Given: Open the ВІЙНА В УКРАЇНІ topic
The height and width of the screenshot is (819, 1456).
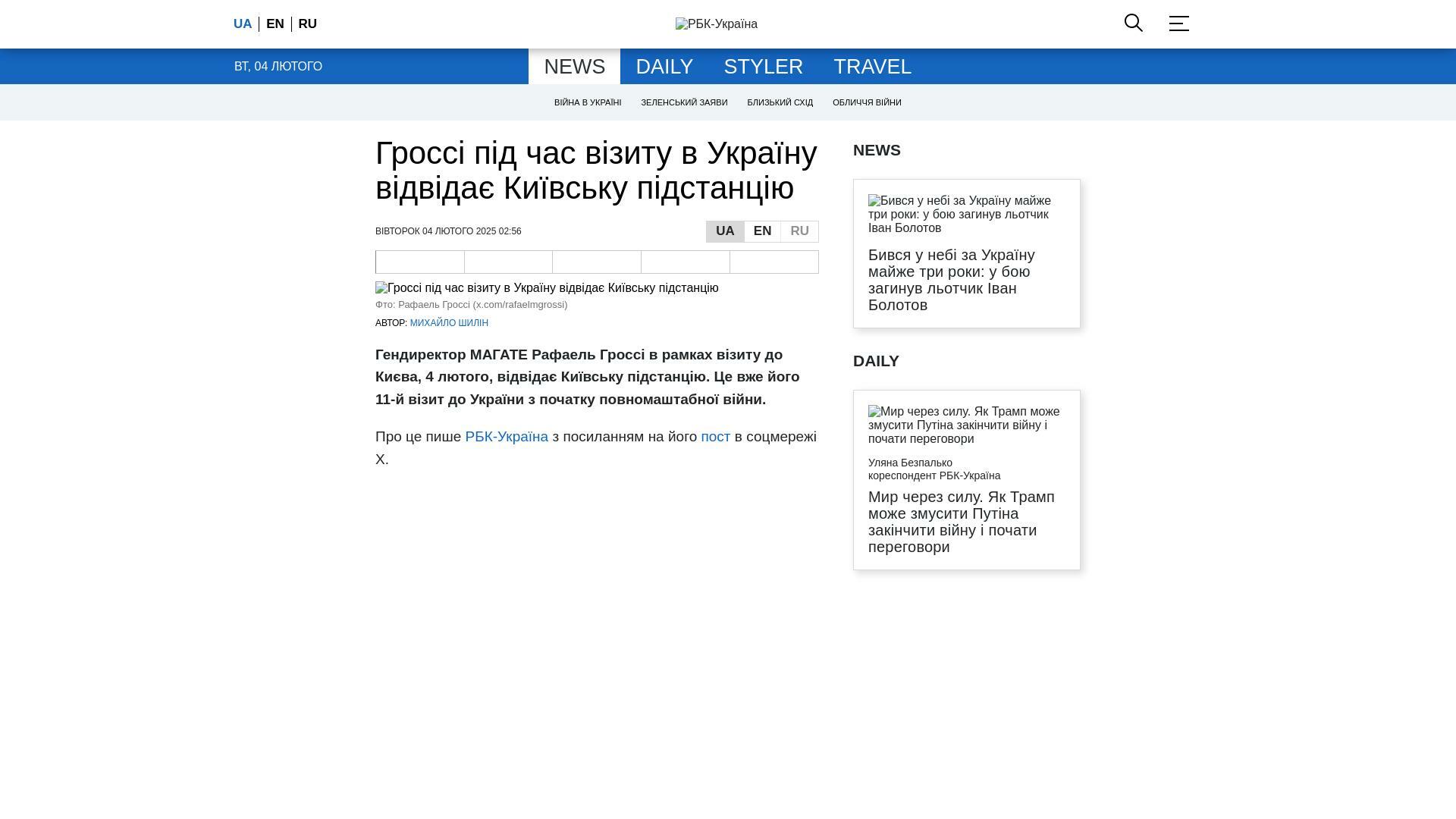Looking at the screenshot, I should 588,102.
